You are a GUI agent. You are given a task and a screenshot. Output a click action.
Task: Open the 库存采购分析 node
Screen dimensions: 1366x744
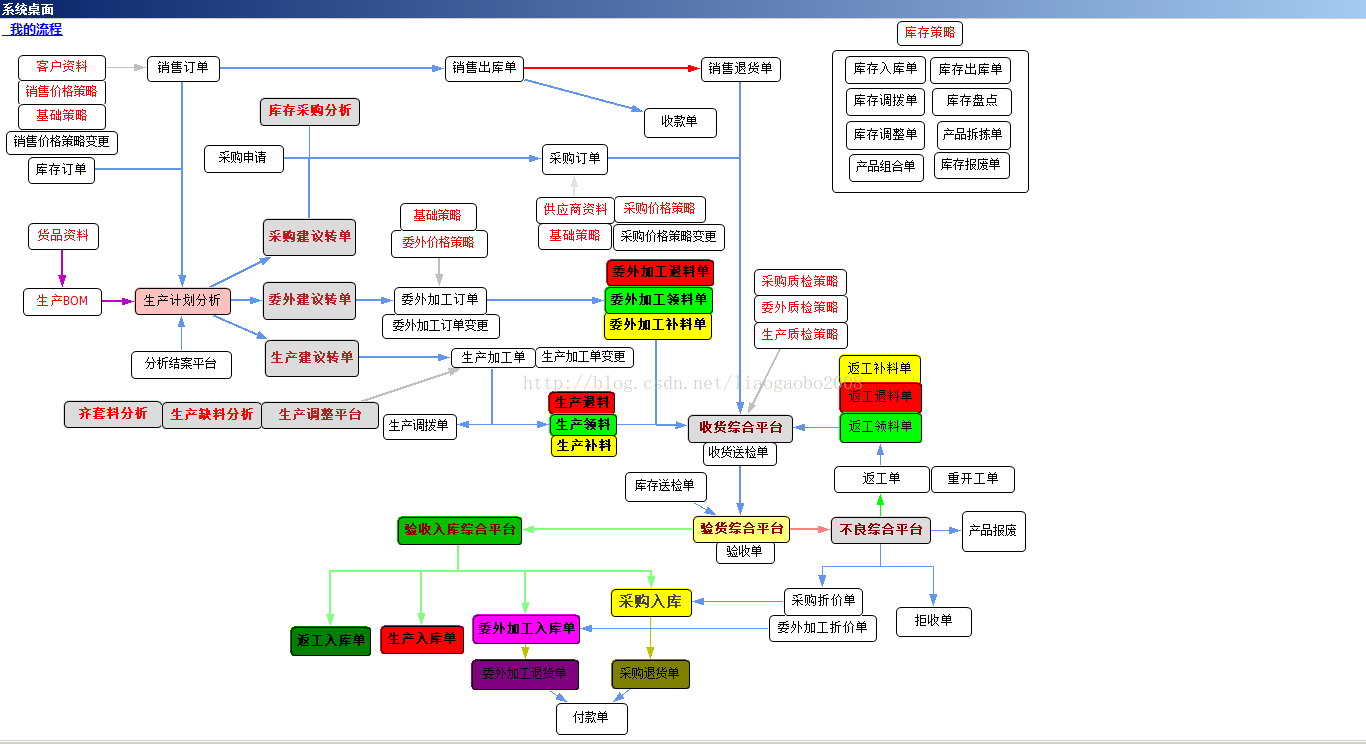(310, 111)
